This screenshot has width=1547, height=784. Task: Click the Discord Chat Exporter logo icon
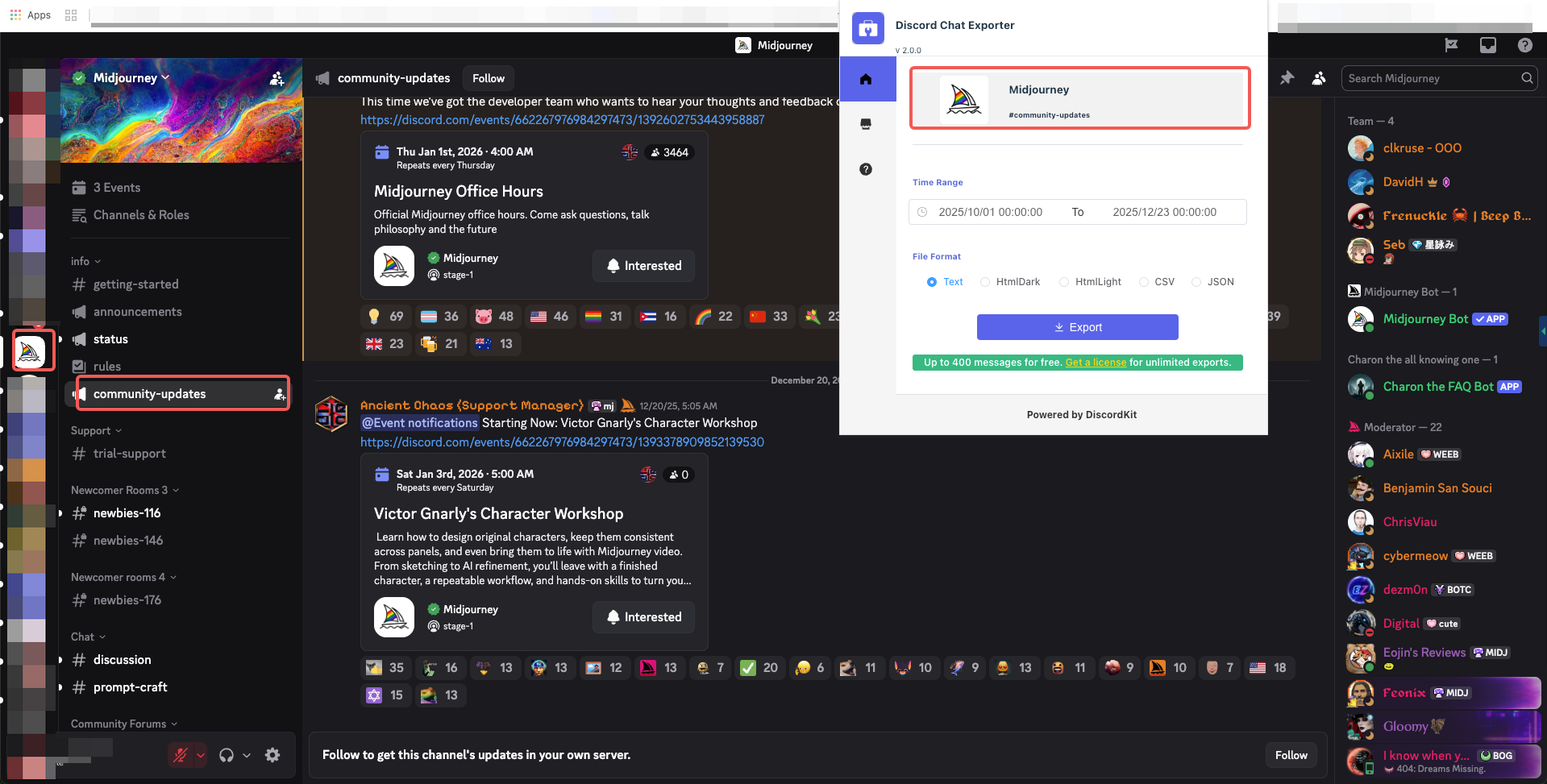click(868, 29)
